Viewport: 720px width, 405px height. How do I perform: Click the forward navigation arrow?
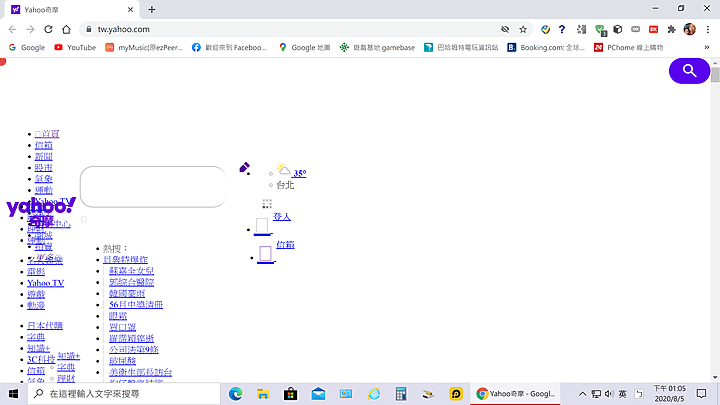30,29
